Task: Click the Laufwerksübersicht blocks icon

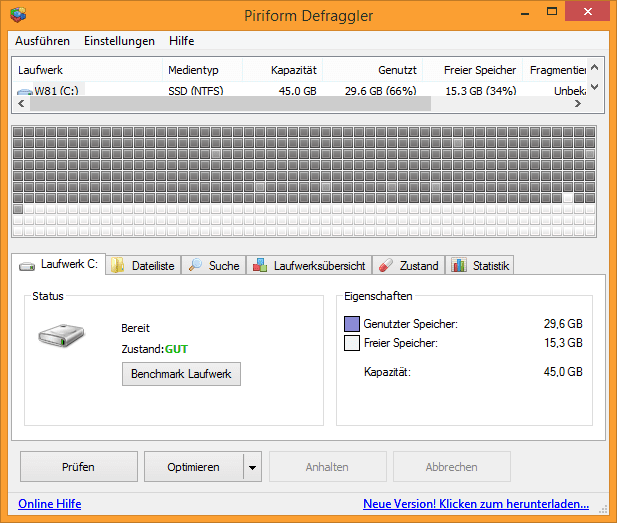Action: point(260,265)
